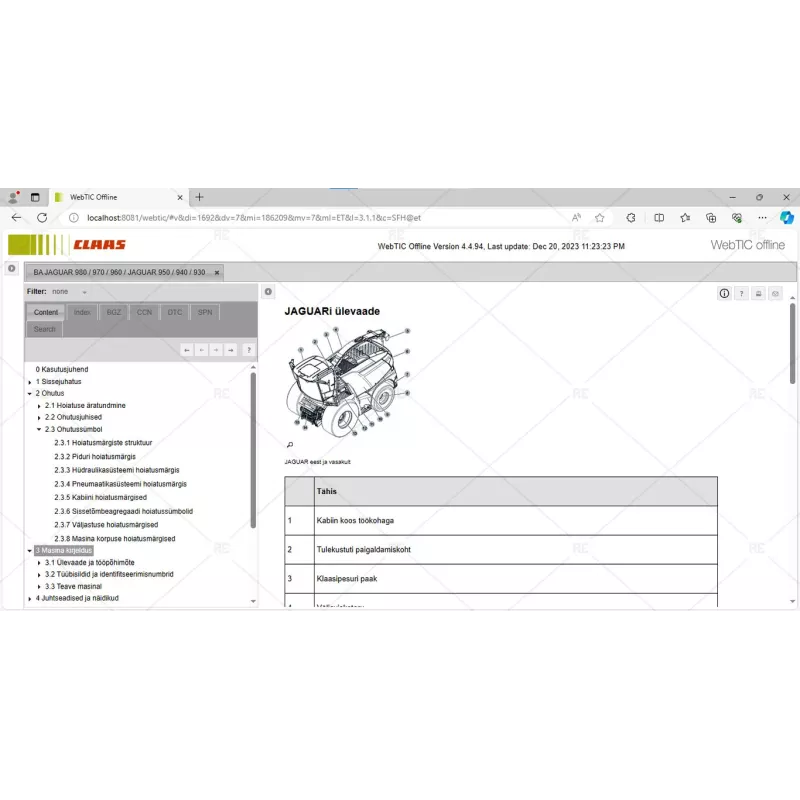Open feedback with the envelope icon
The image size is (800, 800).
(x=774, y=292)
